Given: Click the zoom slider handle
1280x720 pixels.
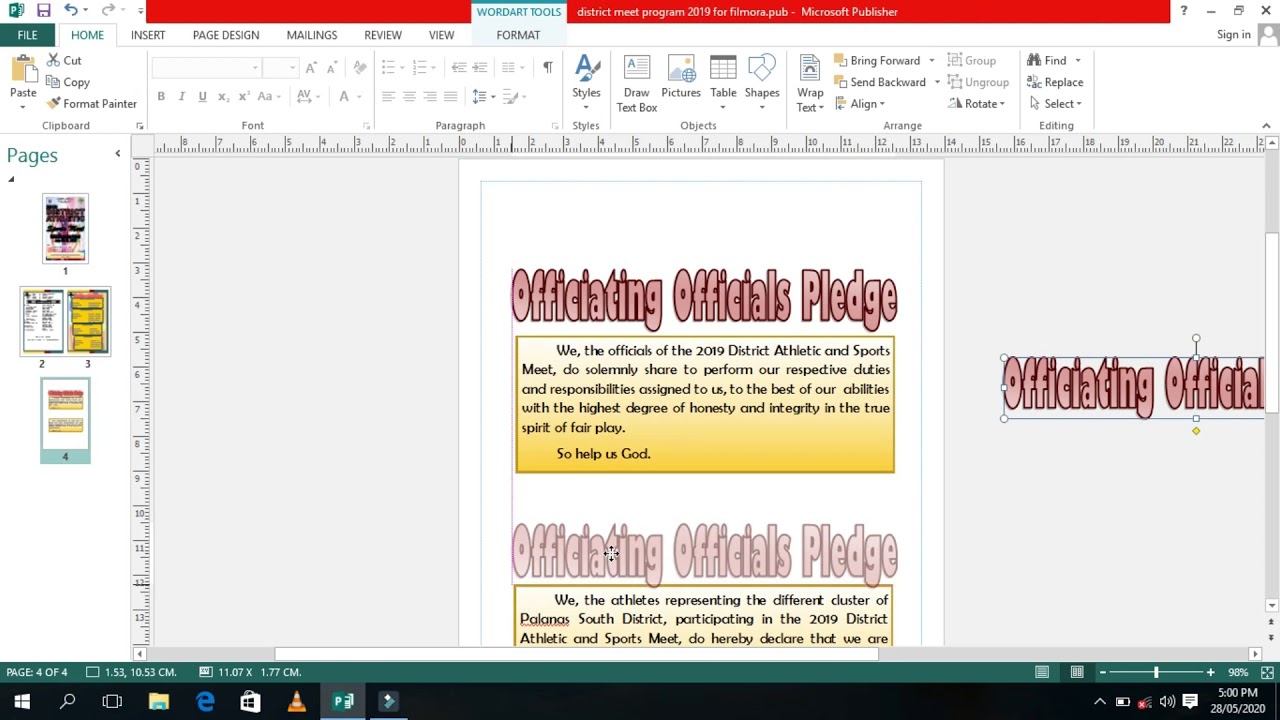Looking at the screenshot, I should (x=1156, y=672).
